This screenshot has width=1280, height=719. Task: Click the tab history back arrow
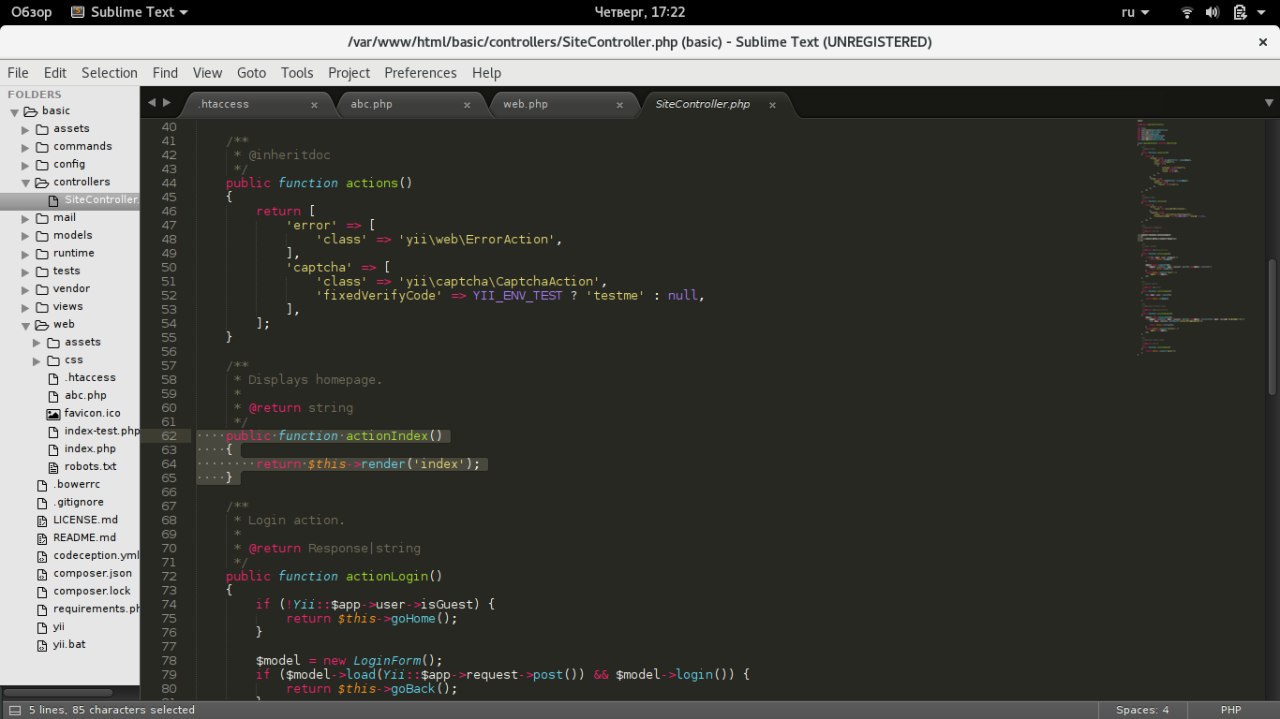point(152,103)
